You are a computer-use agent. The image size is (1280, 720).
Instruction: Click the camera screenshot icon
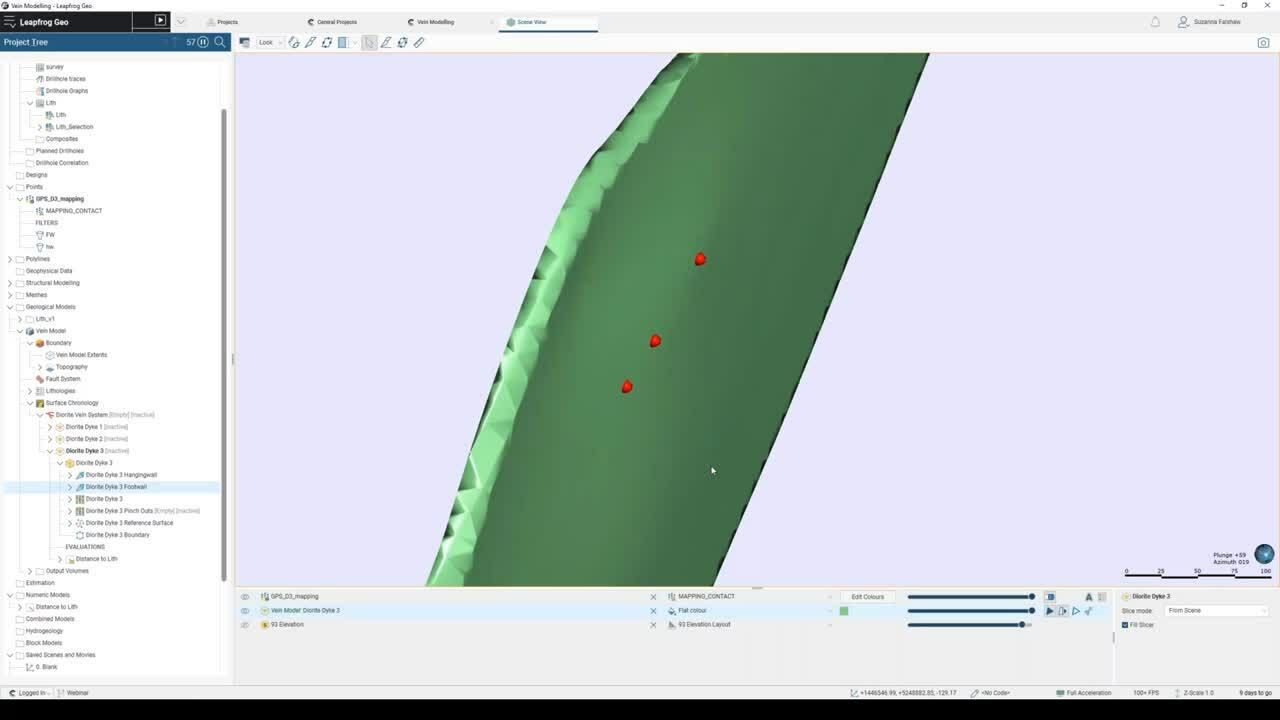tap(1263, 42)
